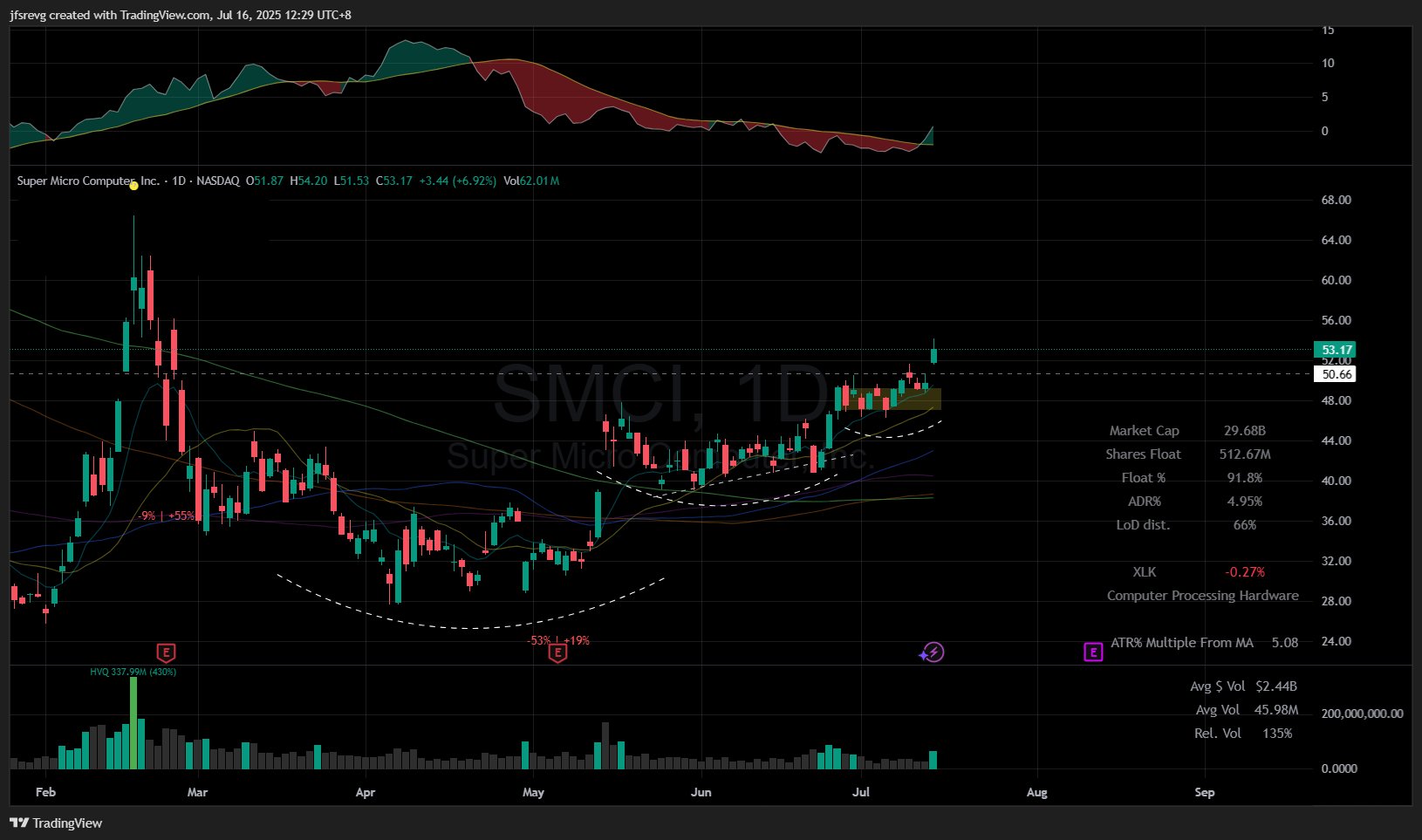Click the 1D interval label in the legend
The height and width of the screenshot is (840, 1422).
click(179, 181)
